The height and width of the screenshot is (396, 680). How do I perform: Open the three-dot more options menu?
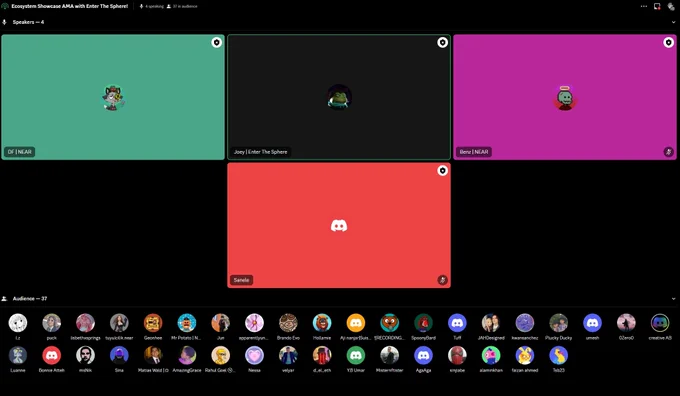tap(644, 6)
